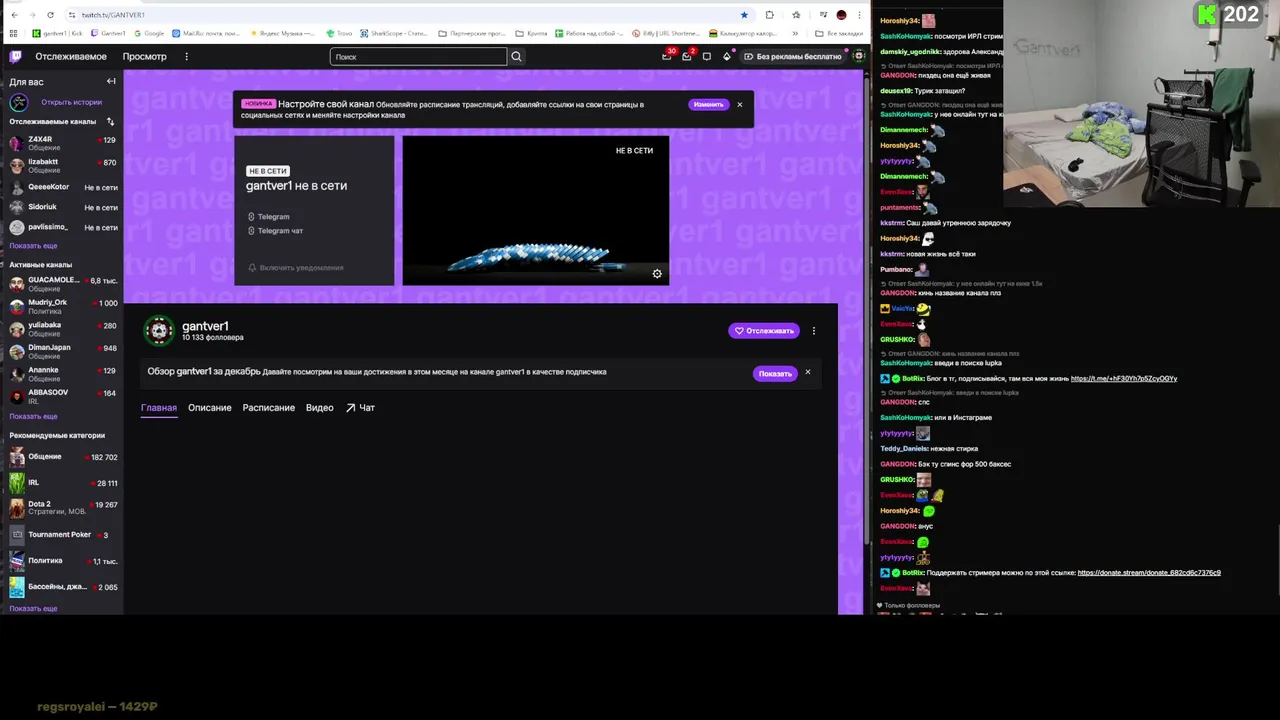Viewport: 1280px width, 720px height.
Task: Collapse the Для вас sidebar
Action: 111,81
